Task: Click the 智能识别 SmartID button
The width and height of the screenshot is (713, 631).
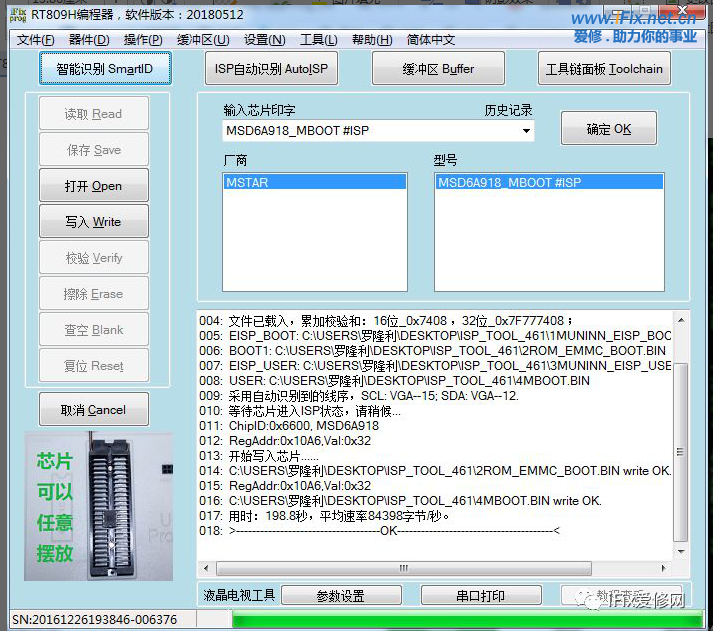Action: [105, 69]
